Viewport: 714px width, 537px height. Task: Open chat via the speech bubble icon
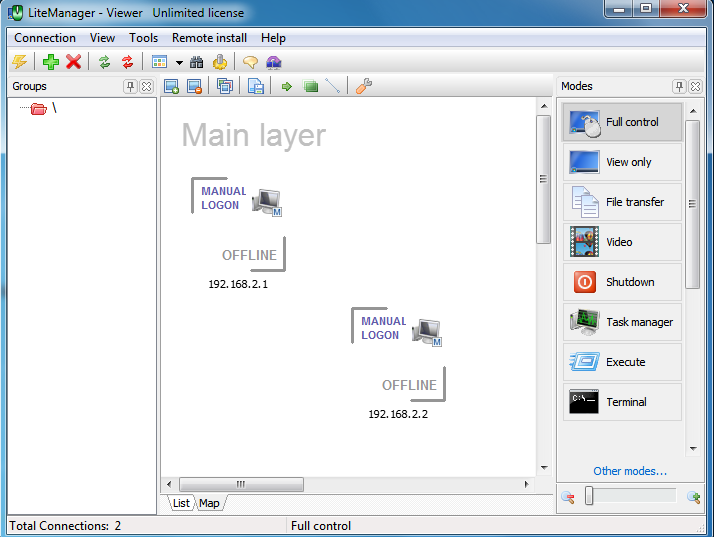[x=250, y=62]
